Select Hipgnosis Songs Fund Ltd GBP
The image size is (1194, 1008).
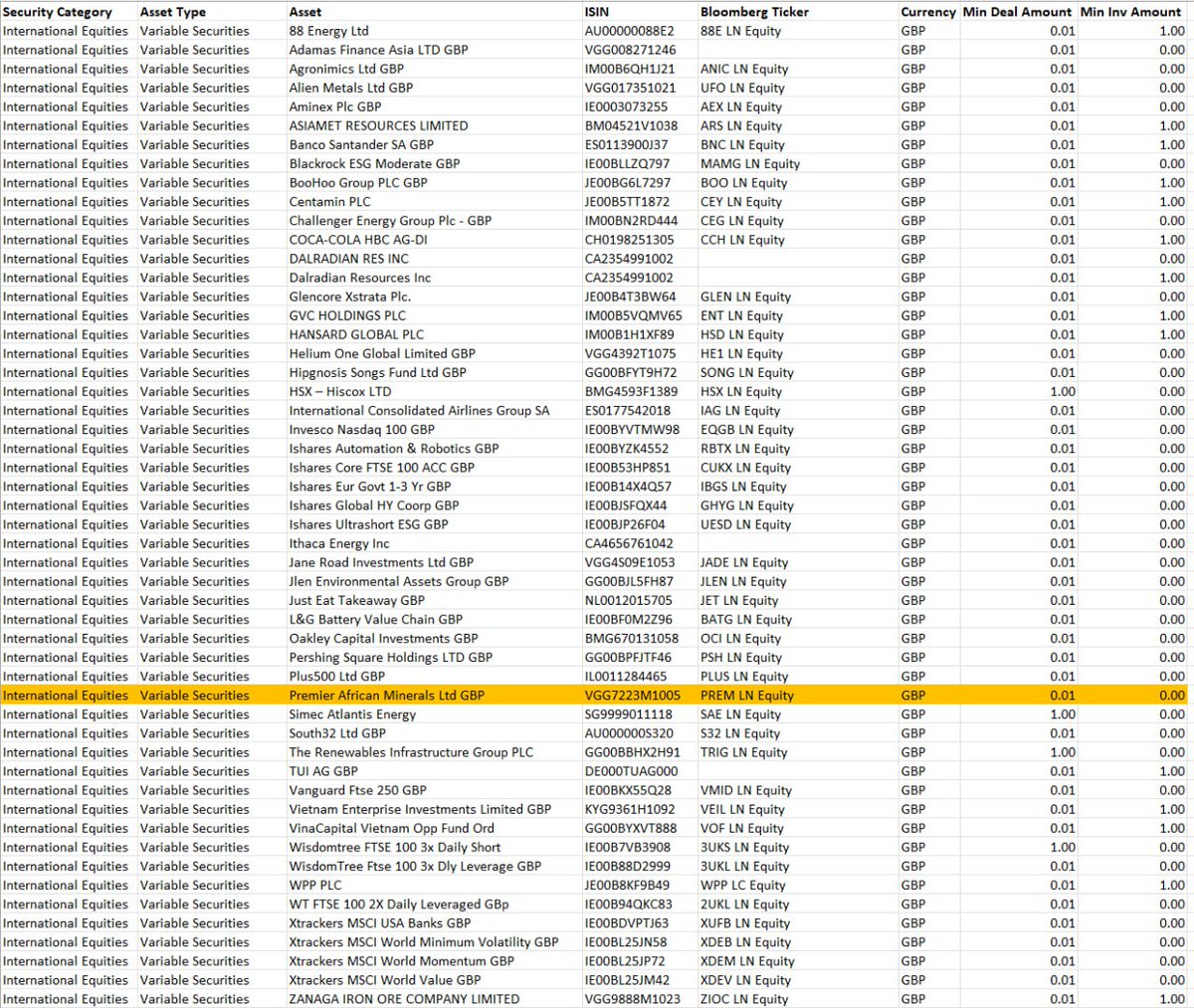(x=378, y=372)
